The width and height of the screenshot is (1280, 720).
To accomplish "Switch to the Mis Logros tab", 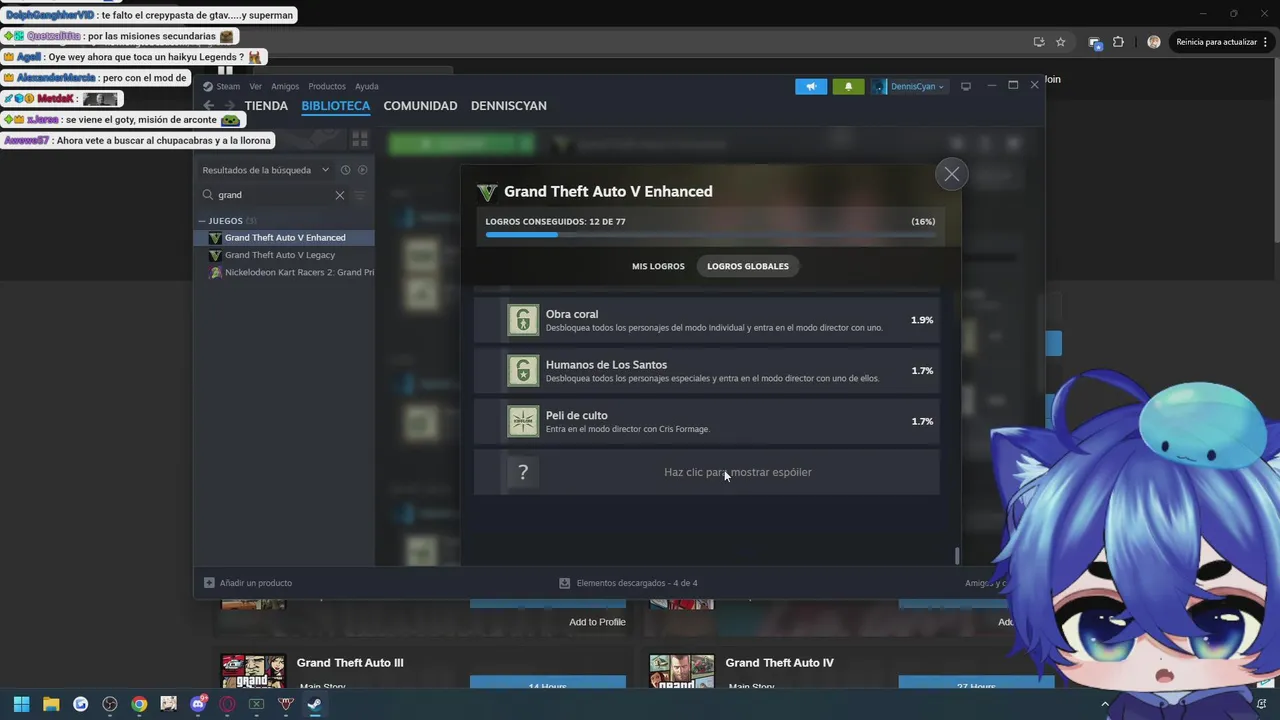I will [x=658, y=266].
